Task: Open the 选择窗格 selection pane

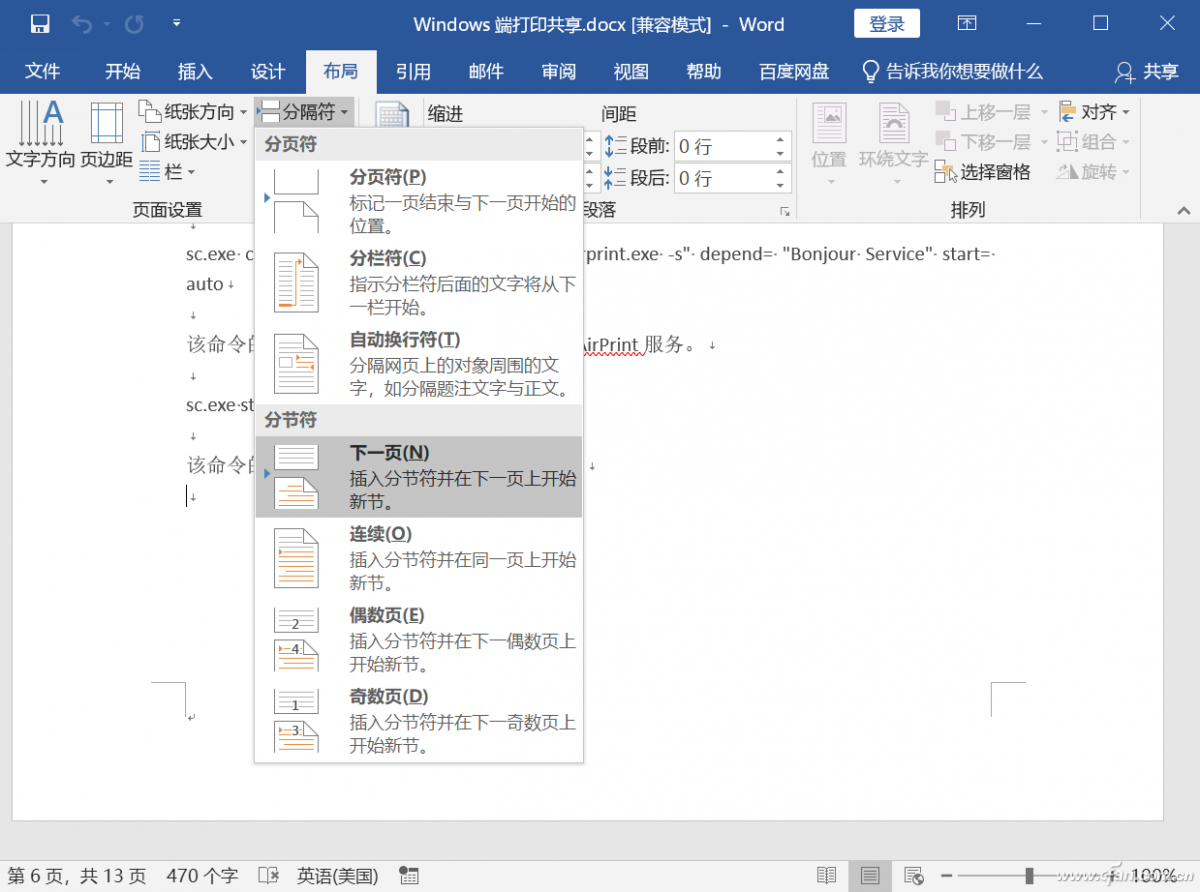Action: [983, 173]
